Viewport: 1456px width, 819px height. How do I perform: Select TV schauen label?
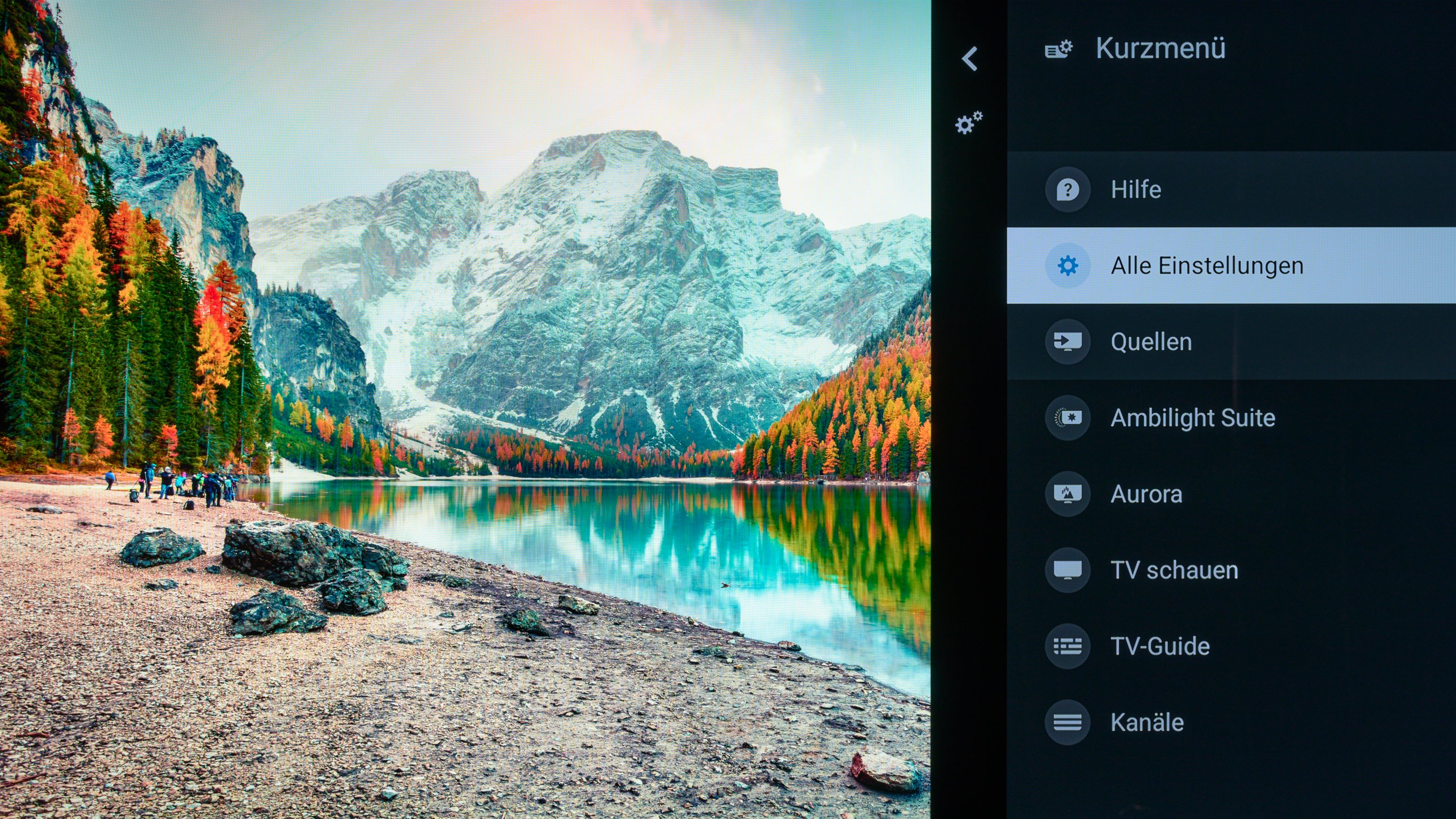pos(1174,570)
